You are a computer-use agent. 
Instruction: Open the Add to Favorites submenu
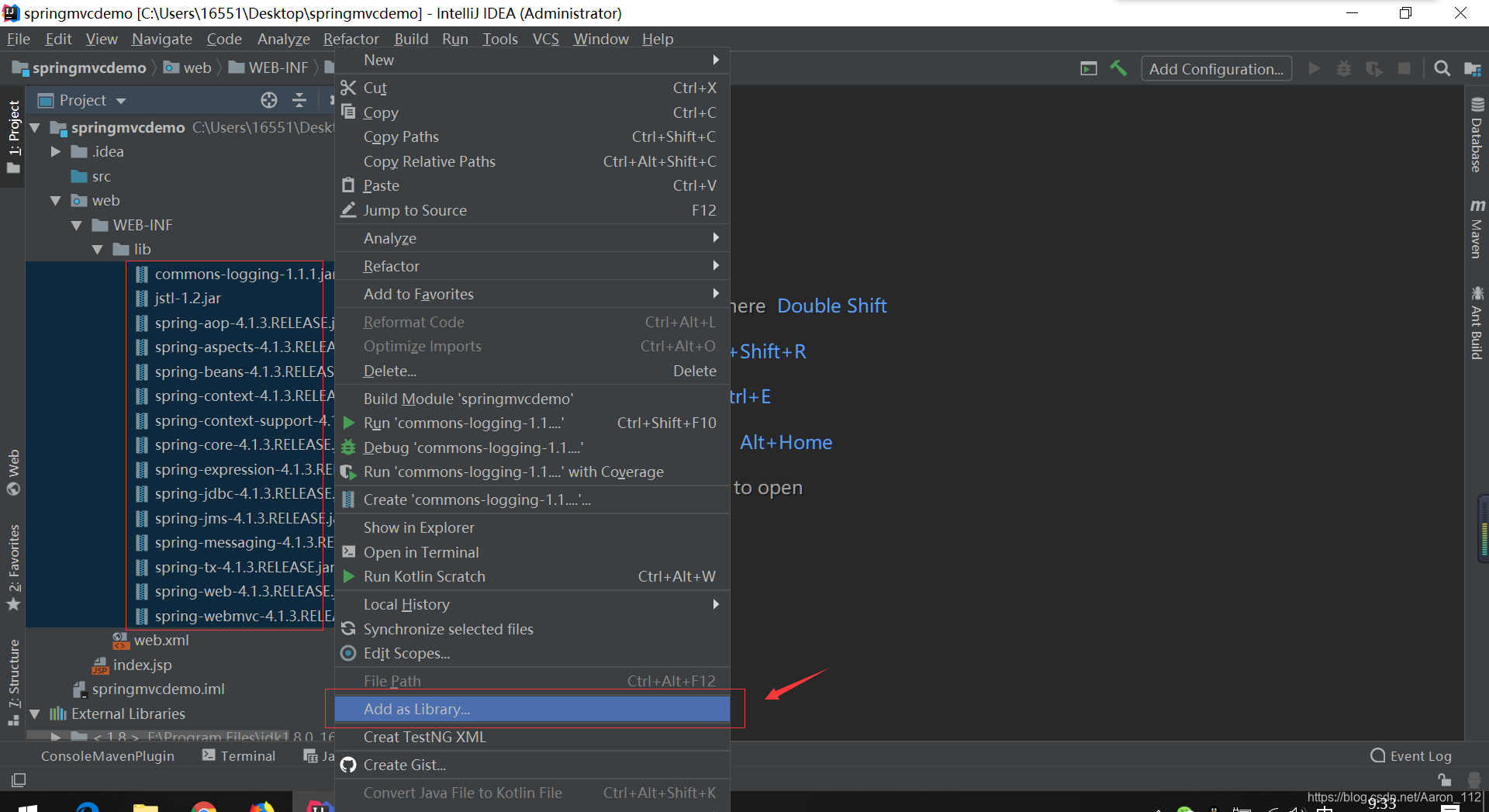[532, 294]
